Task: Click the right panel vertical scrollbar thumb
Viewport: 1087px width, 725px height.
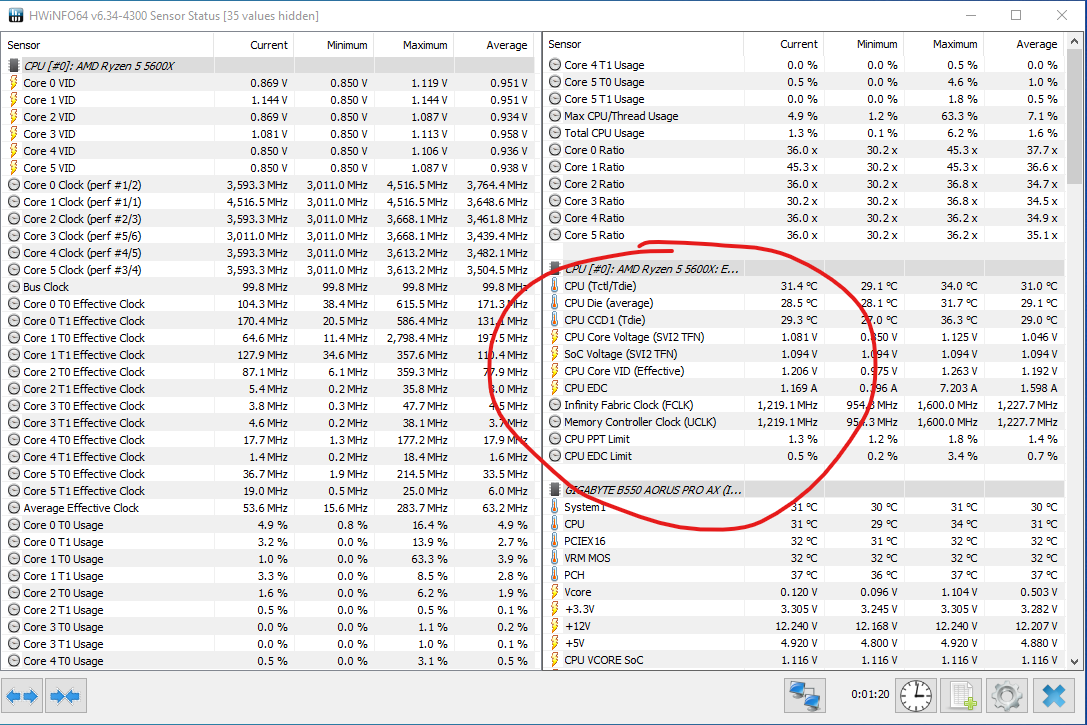Action: tap(1075, 118)
